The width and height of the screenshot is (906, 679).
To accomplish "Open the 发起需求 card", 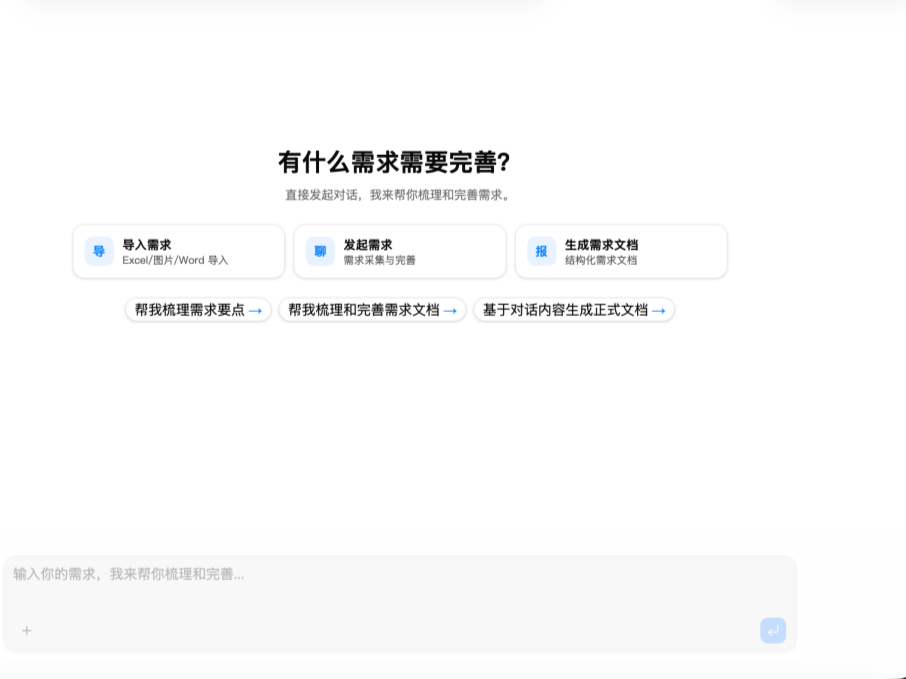I will pos(400,251).
